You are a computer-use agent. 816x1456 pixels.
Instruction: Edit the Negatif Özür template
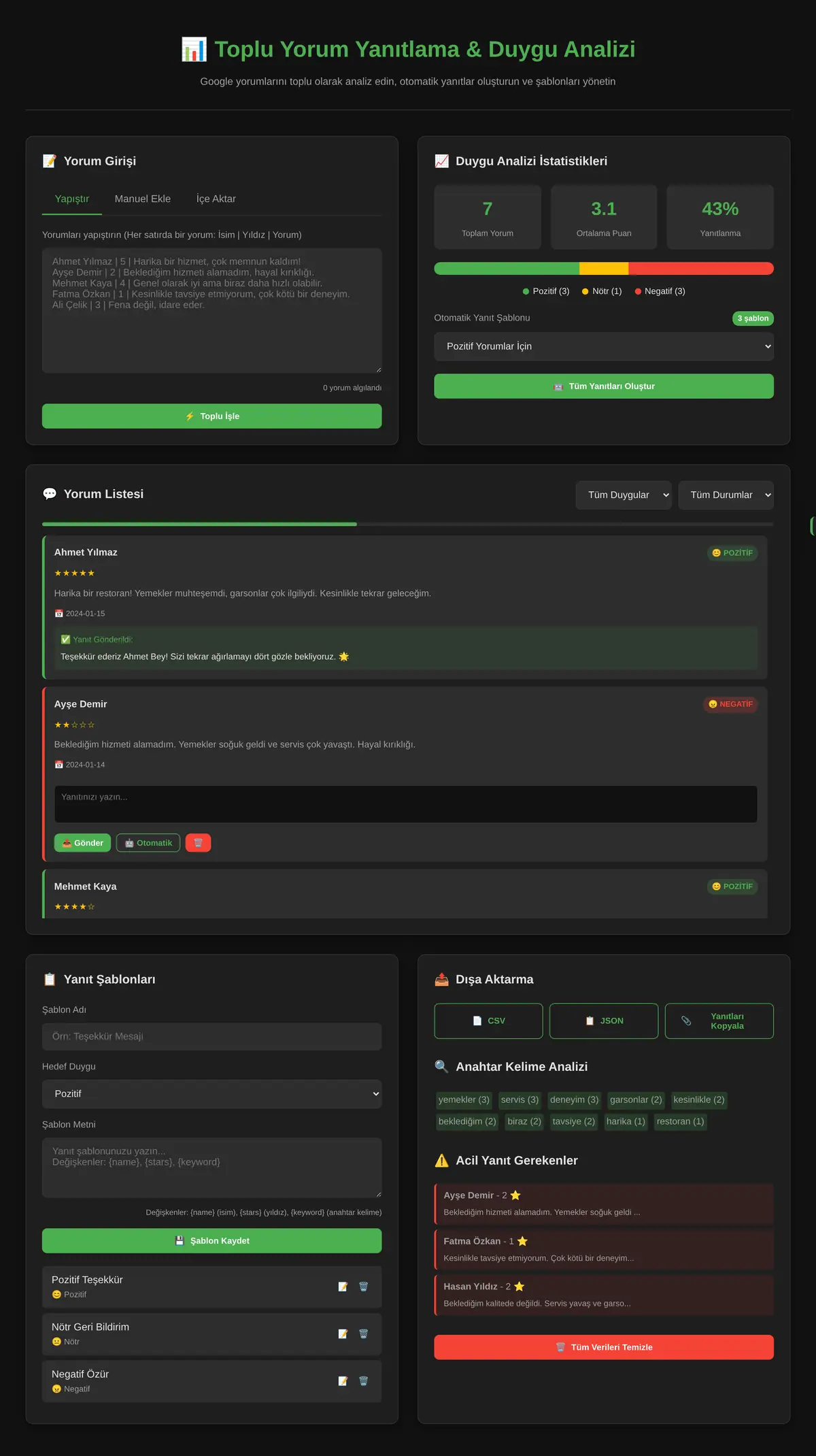tap(343, 1381)
